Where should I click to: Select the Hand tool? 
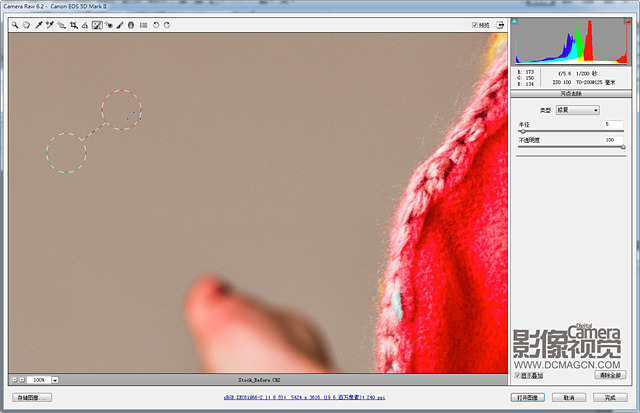click(x=26, y=25)
